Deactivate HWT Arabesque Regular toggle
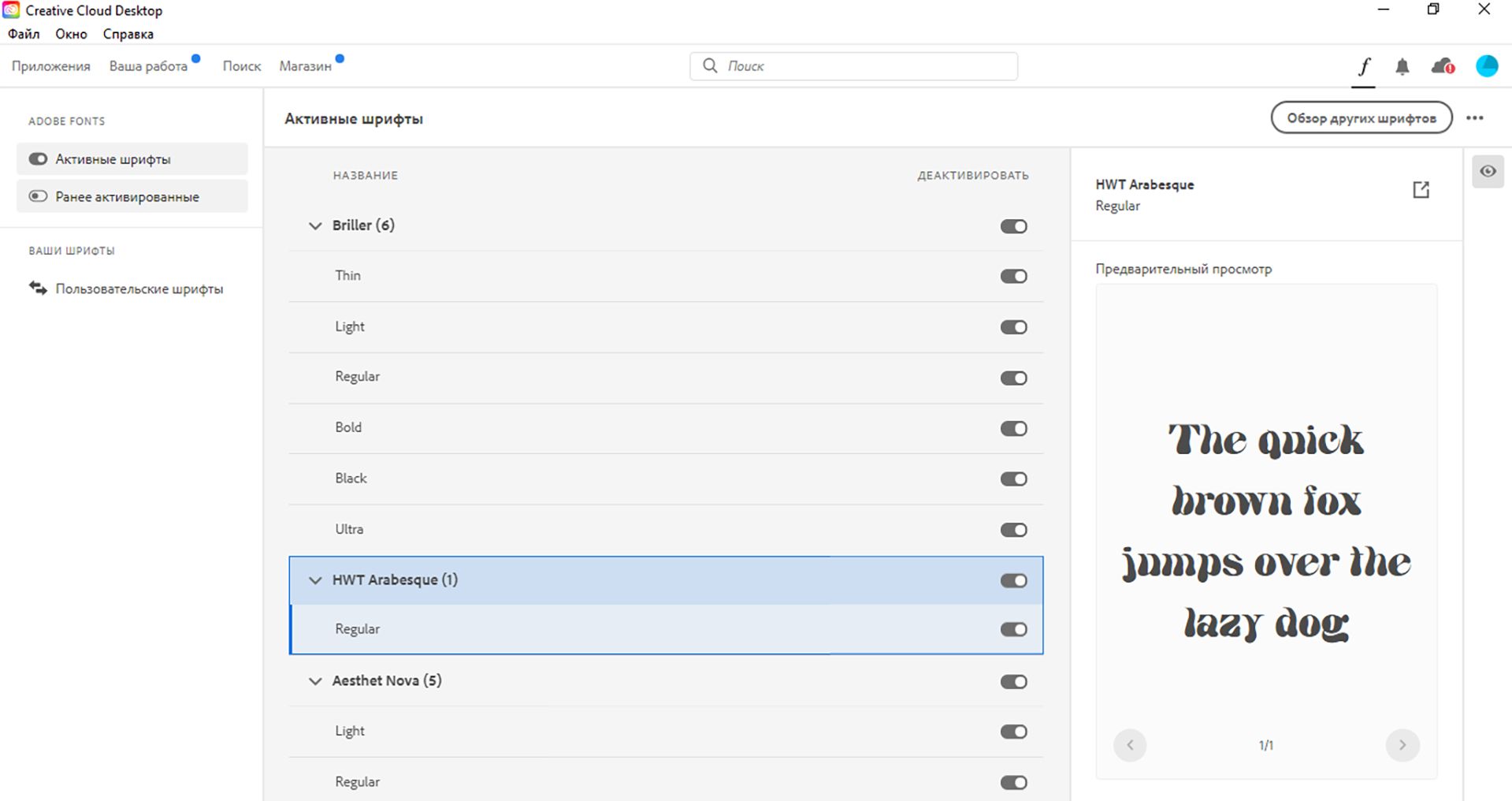The height and width of the screenshot is (801, 1512). (x=1014, y=629)
